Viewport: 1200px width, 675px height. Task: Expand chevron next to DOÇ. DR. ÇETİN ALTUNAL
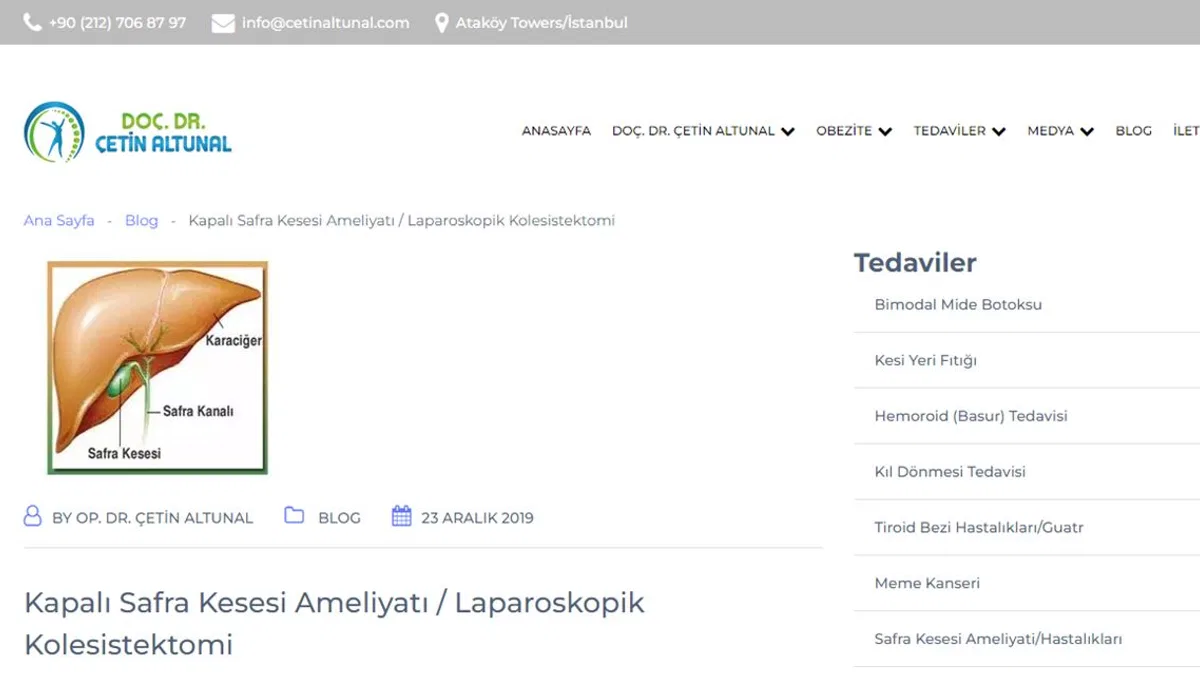788,131
